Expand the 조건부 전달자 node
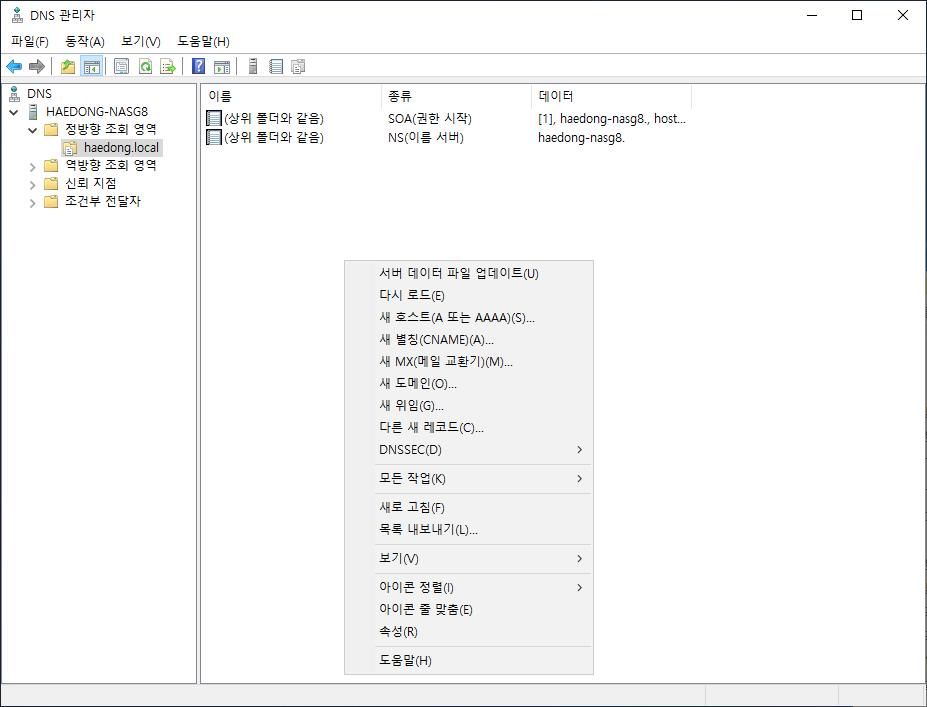This screenshot has width=927, height=707. point(33,203)
